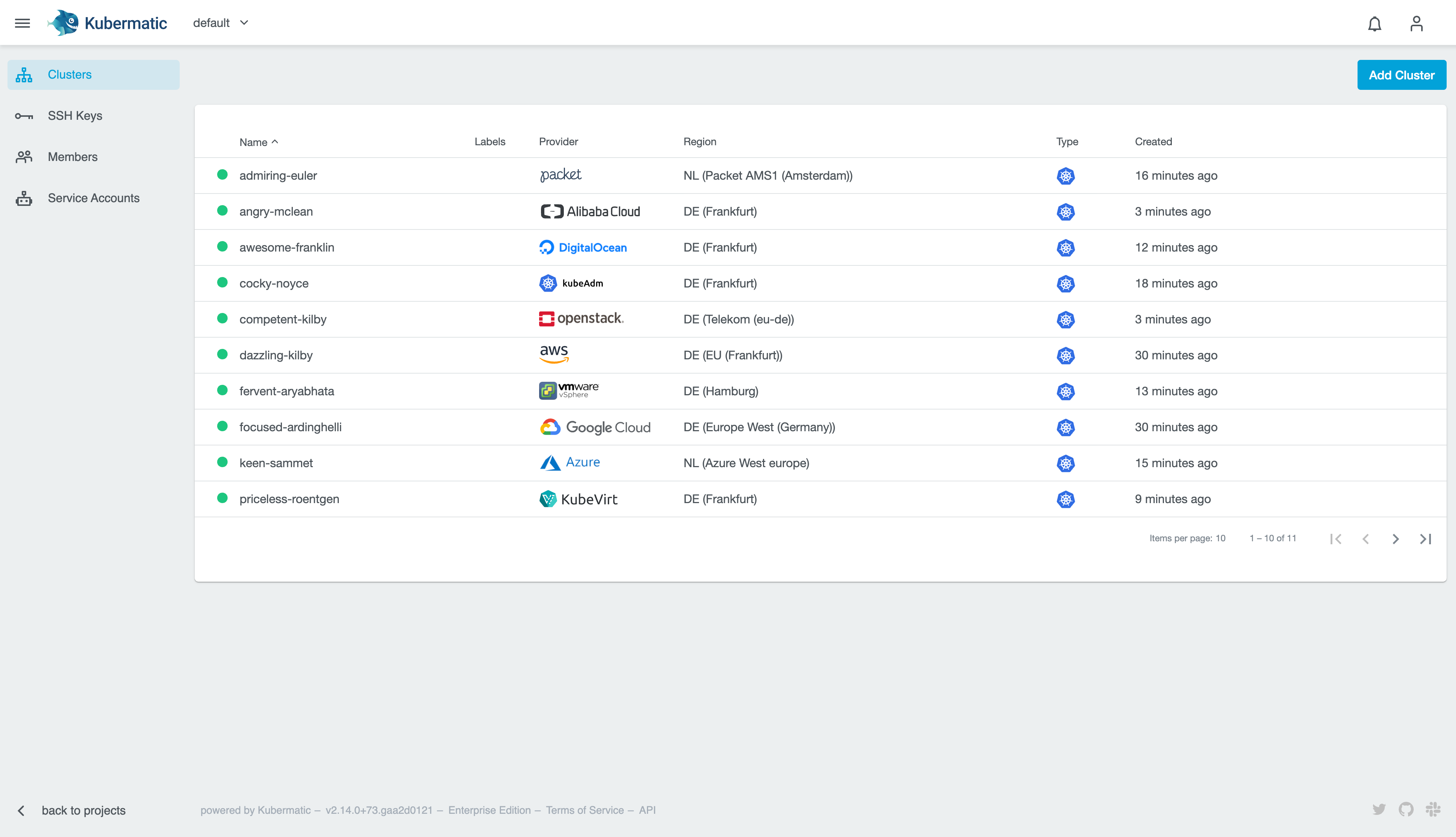
Task: Click the SSH Keys key icon
Action: point(24,116)
